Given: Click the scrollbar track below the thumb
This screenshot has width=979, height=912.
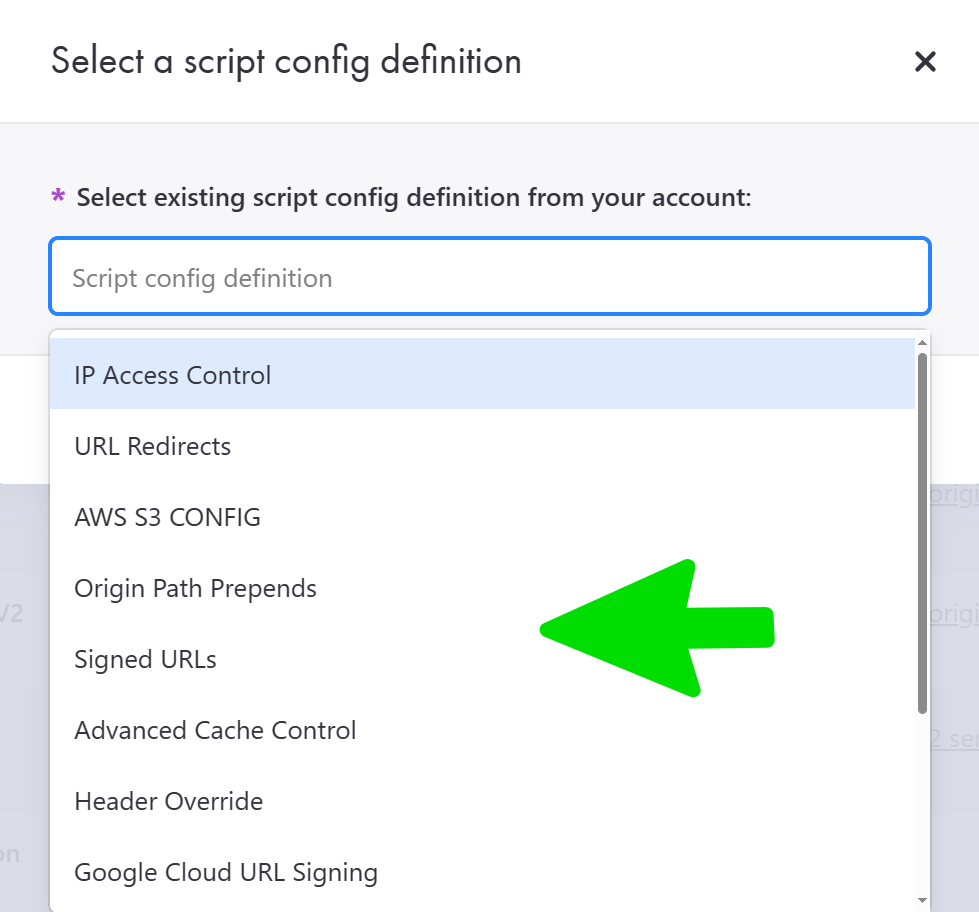Looking at the screenshot, I should pyautogui.click(x=922, y=800).
